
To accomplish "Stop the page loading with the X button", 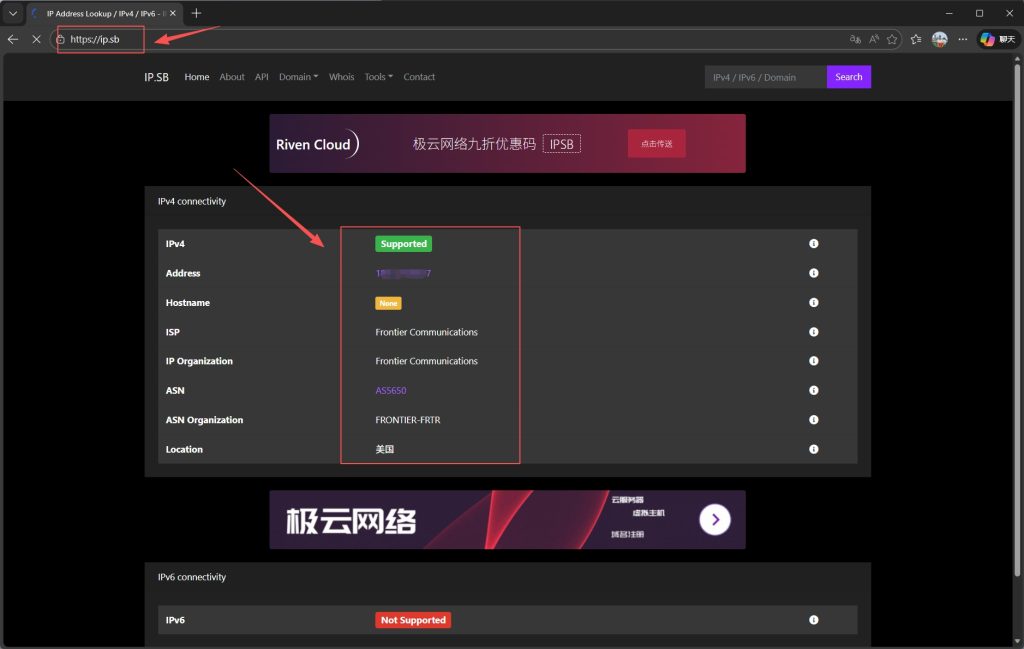I will tap(36, 39).
